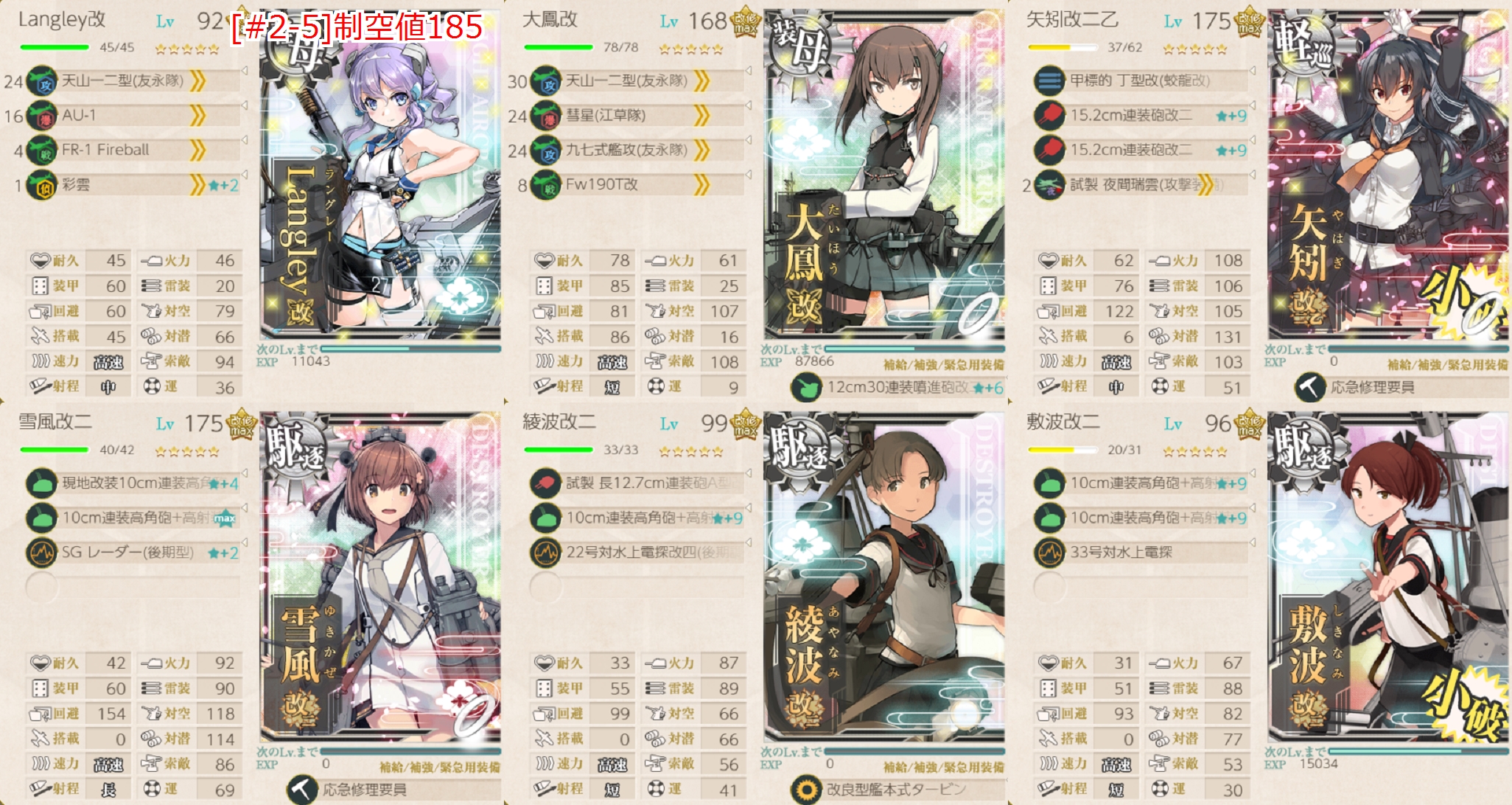The image size is (1512, 805).
Task: Click the small arrow beside 綾波's 22号対水上電探改四
Action: pyautogui.click(x=749, y=543)
